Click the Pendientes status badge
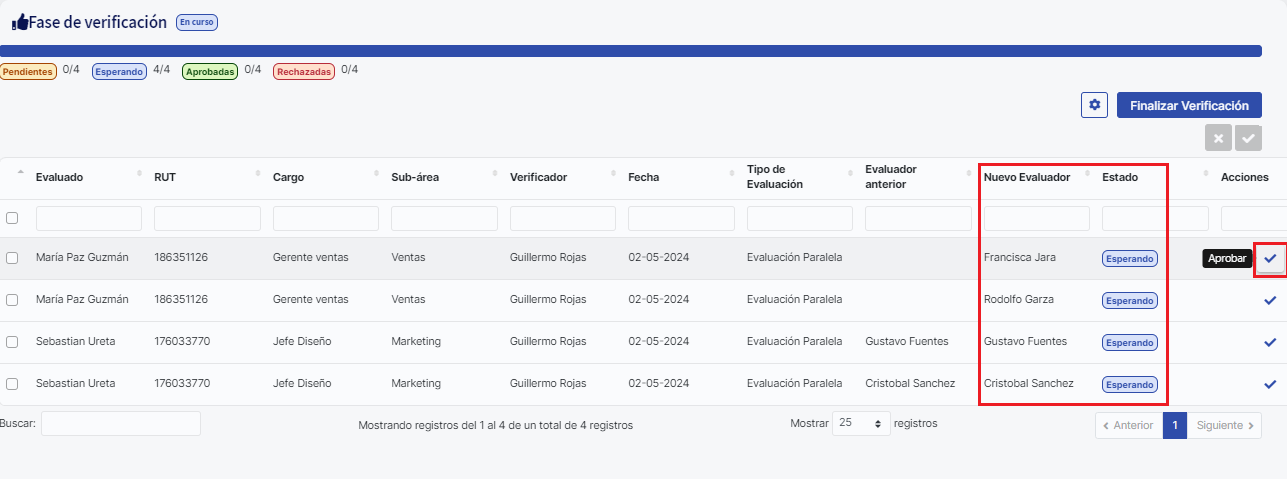1287x479 pixels. click(x=27, y=72)
